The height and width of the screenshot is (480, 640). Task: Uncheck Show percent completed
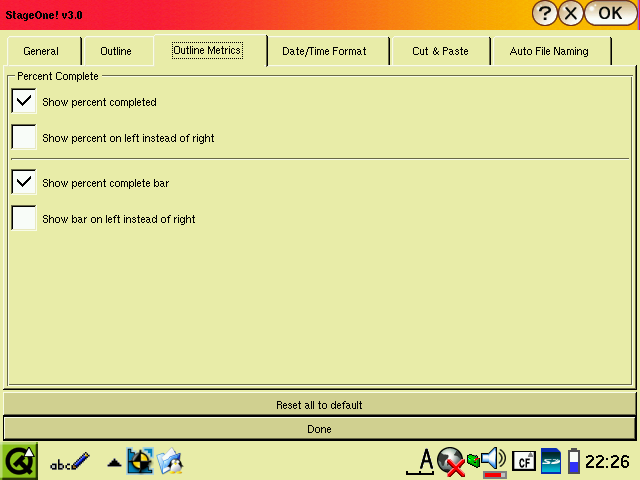click(x=24, y=101)
